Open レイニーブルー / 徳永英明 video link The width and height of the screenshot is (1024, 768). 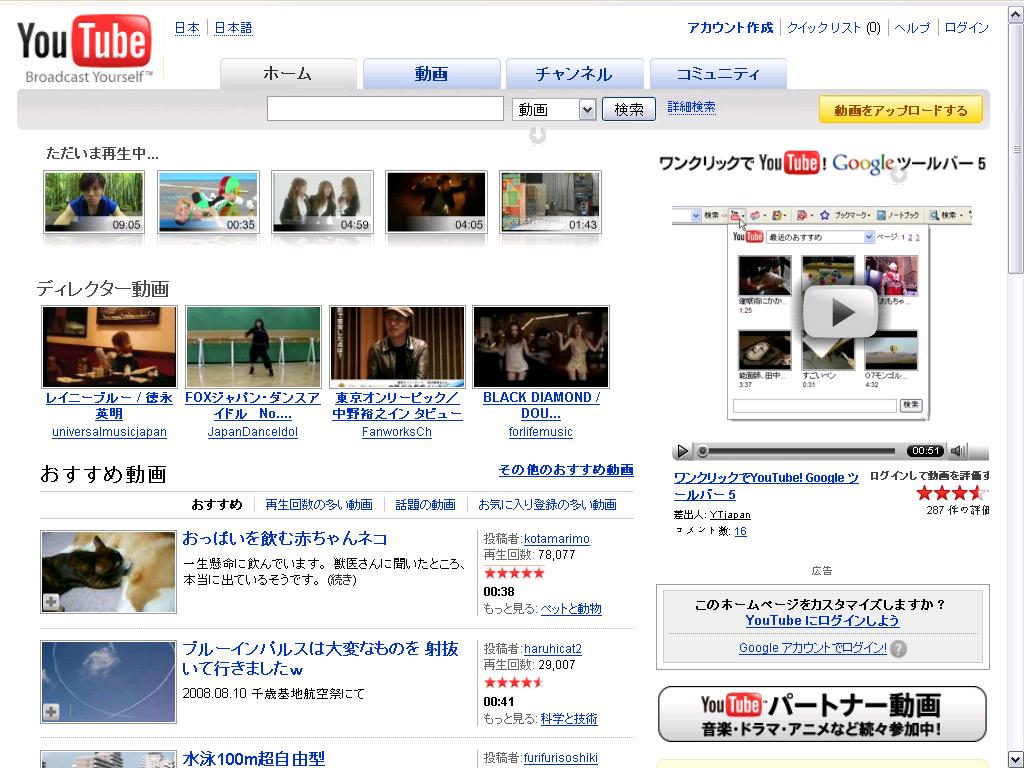(x=109, y=406)
